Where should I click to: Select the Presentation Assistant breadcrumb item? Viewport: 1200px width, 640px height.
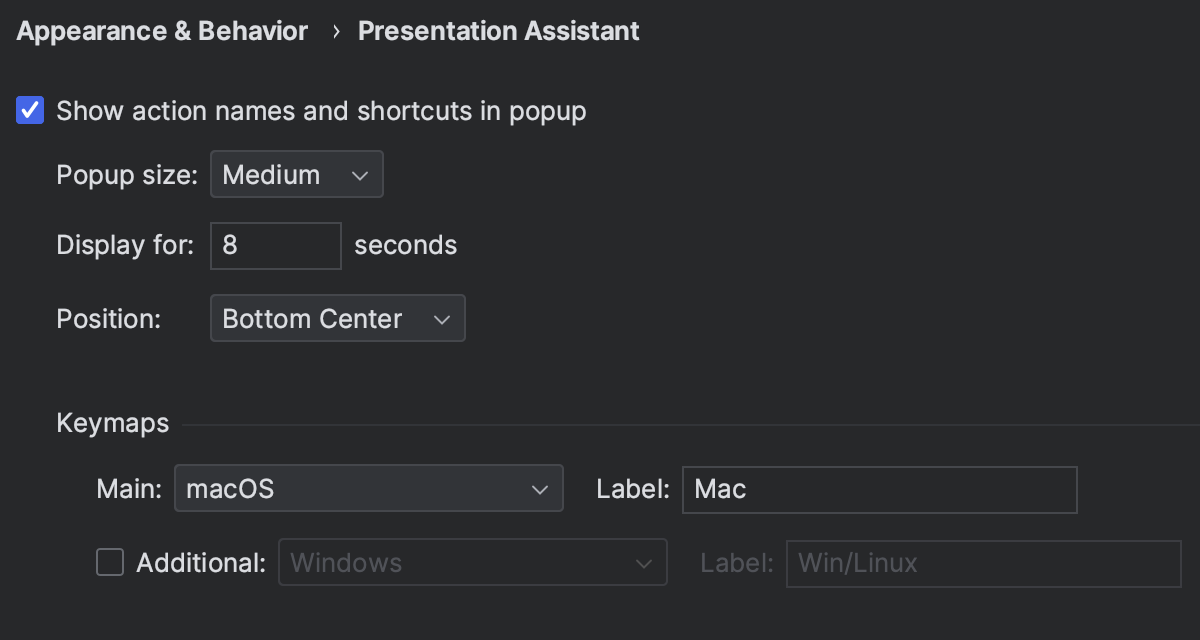tap(498, 30)
